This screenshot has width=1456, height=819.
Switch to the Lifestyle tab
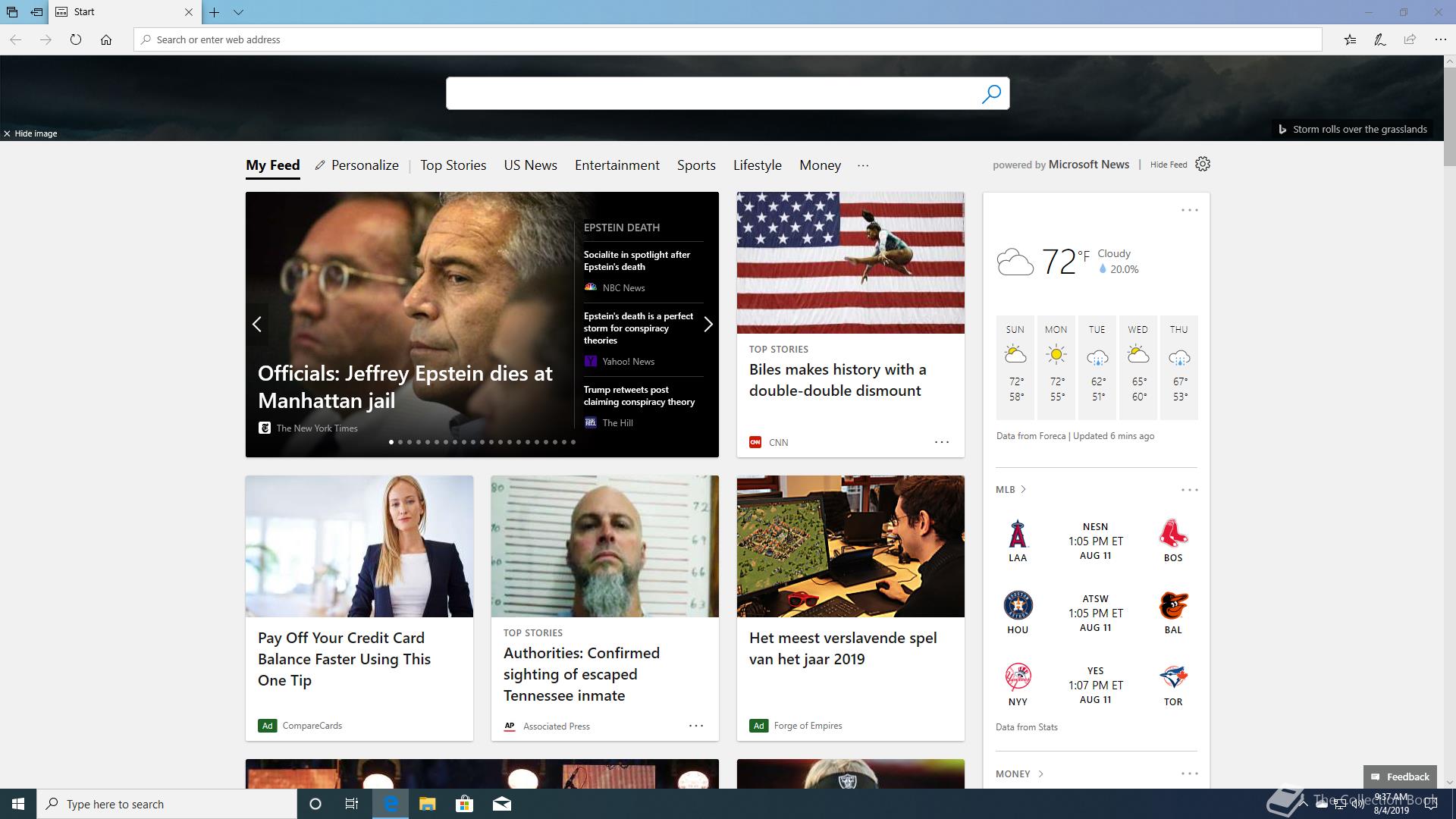point(758,165)
